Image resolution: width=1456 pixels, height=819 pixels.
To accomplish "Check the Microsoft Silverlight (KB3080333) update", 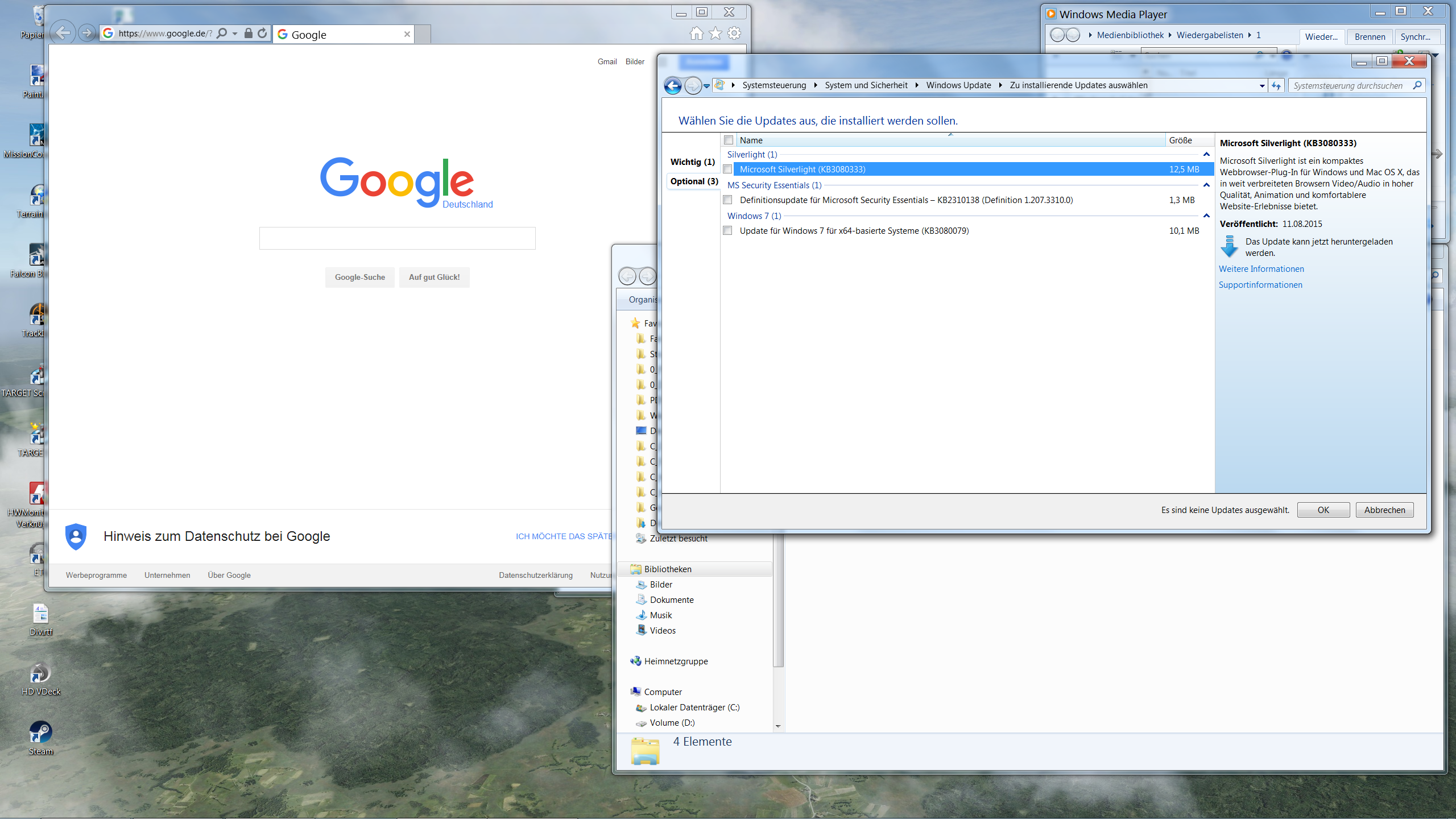I will click(728, 169).
